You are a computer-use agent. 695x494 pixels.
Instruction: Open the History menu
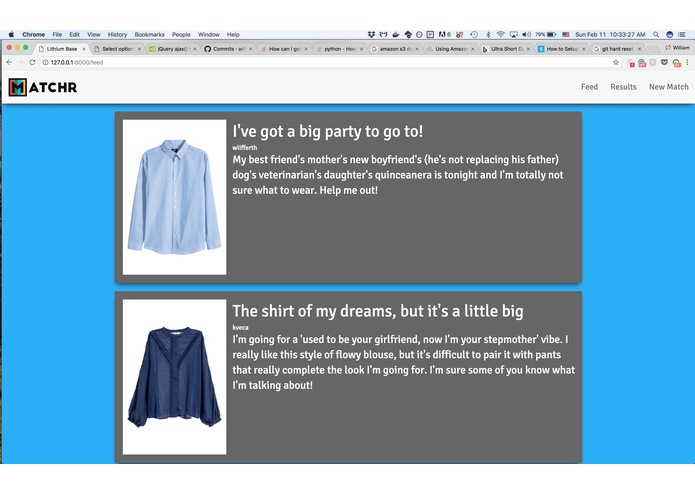click(117, 35)
